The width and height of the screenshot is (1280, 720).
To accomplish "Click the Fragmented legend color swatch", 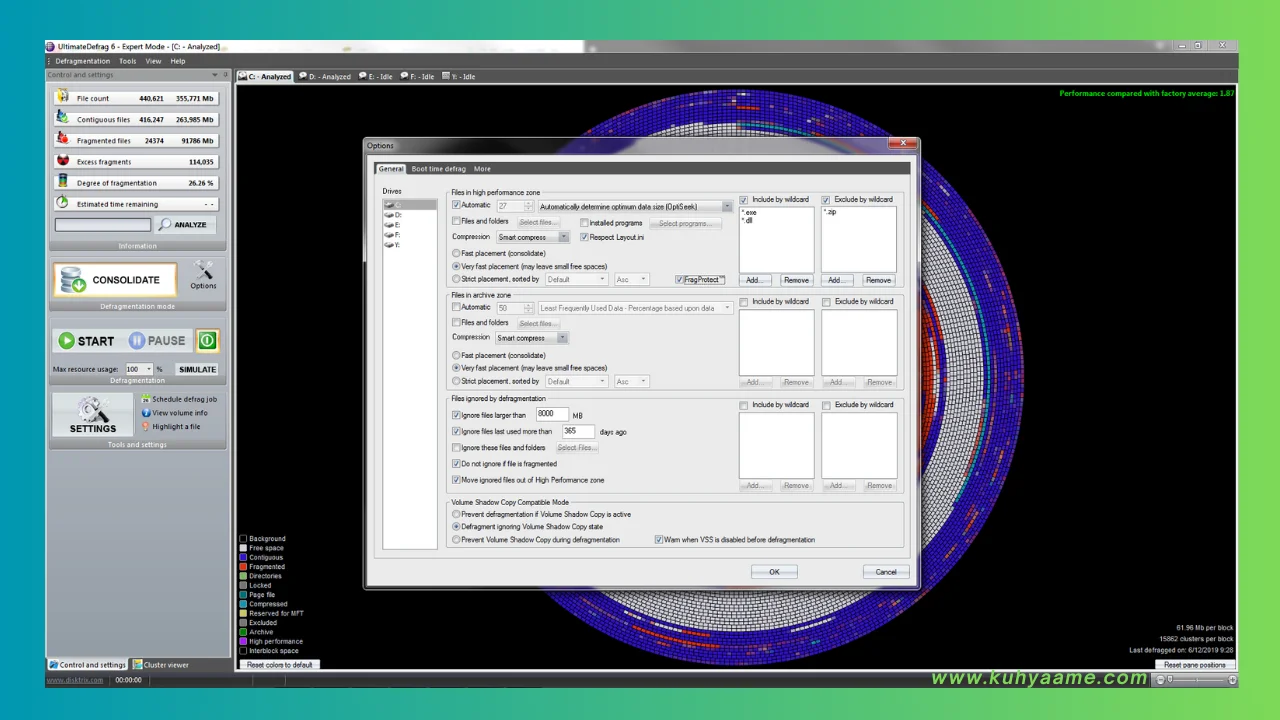I will coord(243,567).
